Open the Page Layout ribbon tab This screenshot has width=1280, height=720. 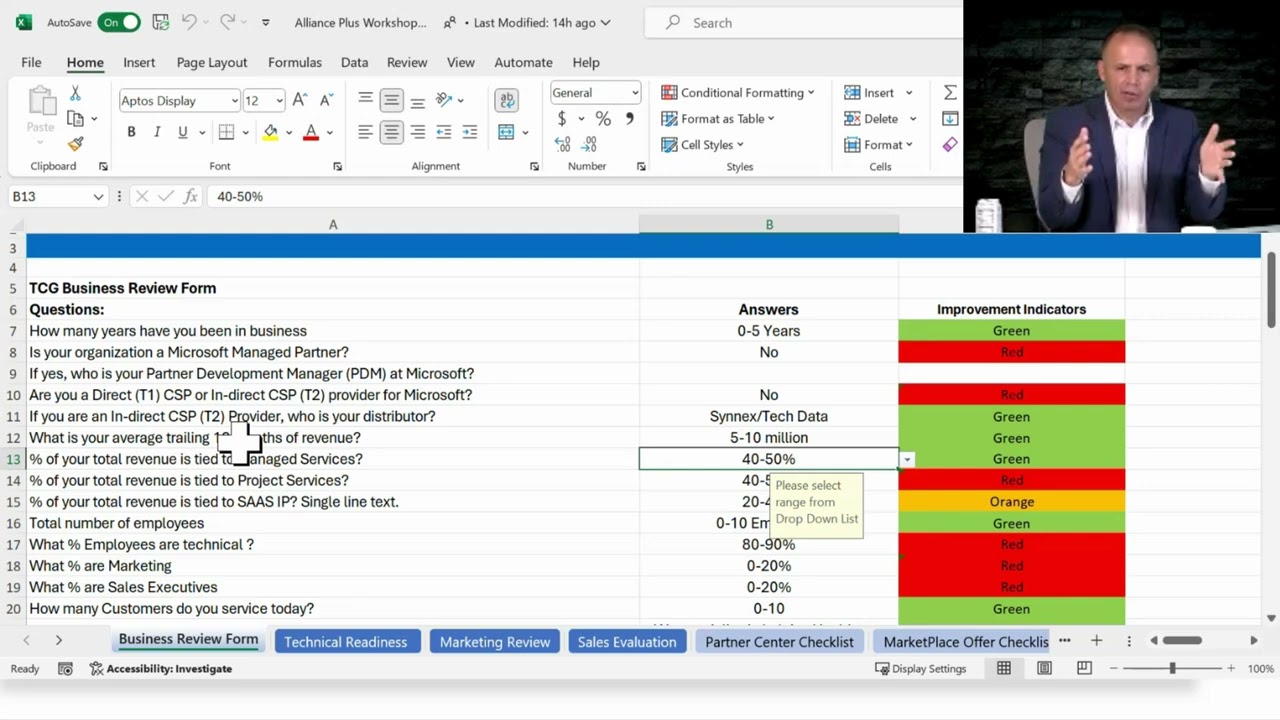point(212,62)
